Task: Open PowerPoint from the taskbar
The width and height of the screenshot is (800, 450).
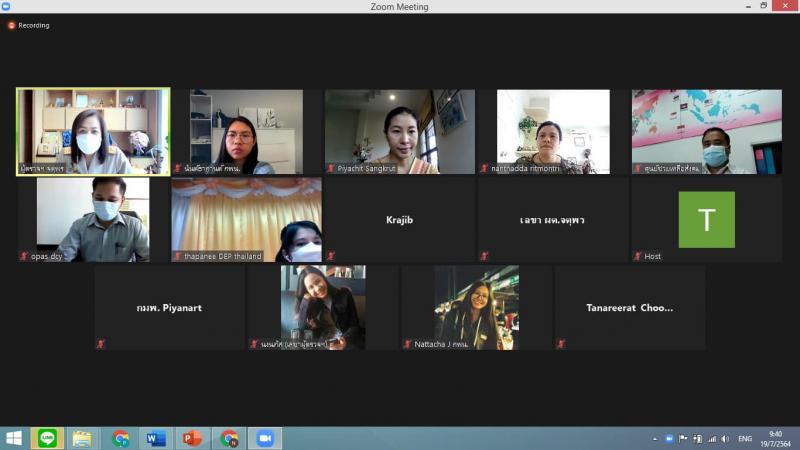Action: pos(192,438)
